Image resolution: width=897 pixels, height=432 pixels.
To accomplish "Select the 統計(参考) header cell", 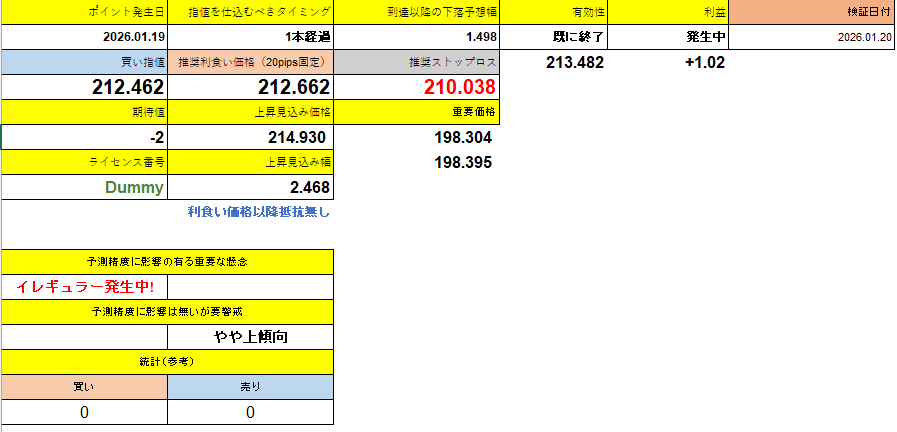I will coord(168,362).
